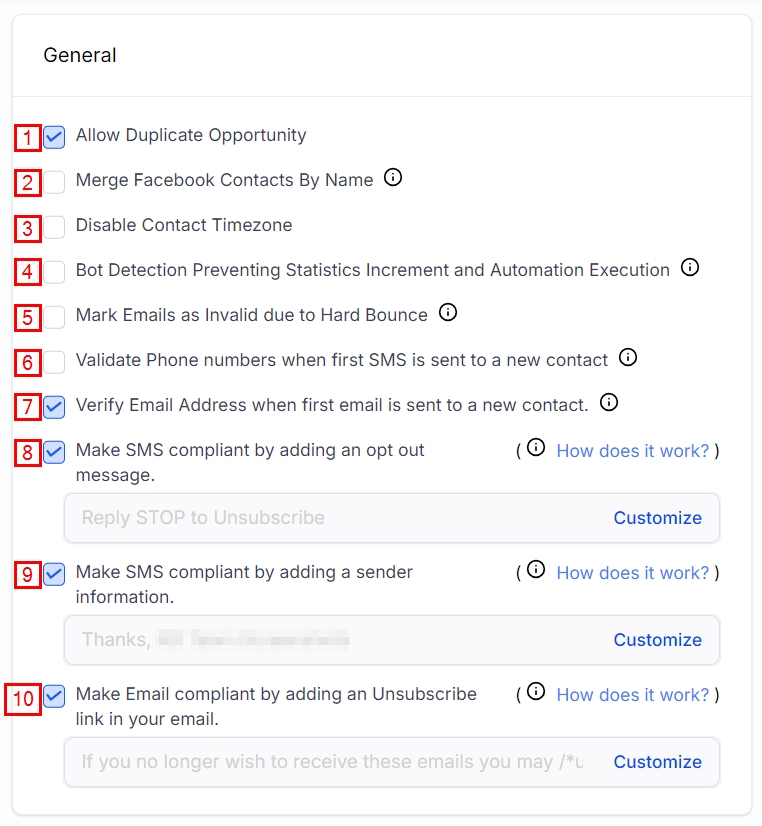762x826 pixels.
Task: Uncheck Allow Duplicate Opportunity
Action: click(55, 137)
